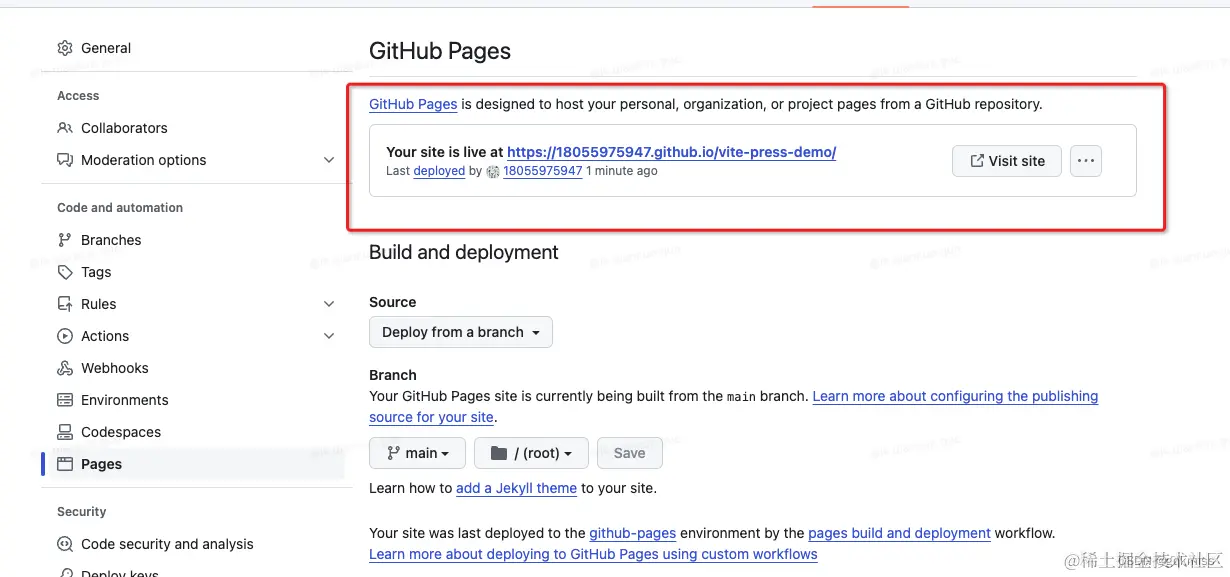Expand the Actions section chevron
1230x577 pixels.
click(x=329, y=336)
